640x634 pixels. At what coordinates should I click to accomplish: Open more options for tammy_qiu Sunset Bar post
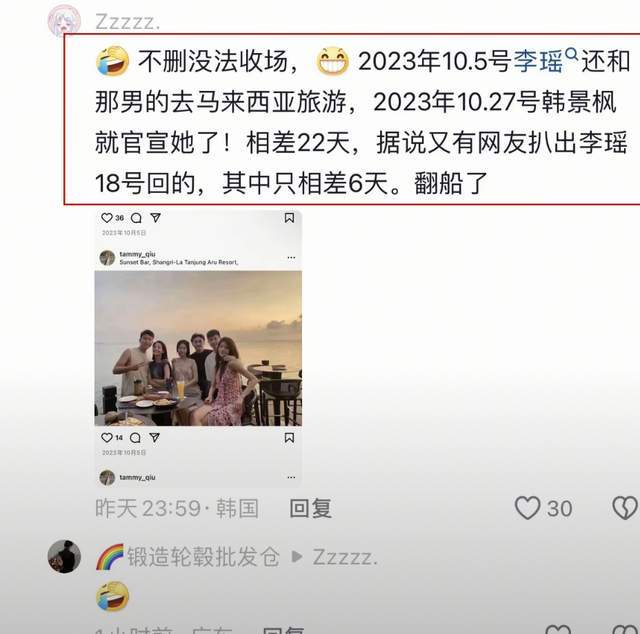click(x=291, y=258)
